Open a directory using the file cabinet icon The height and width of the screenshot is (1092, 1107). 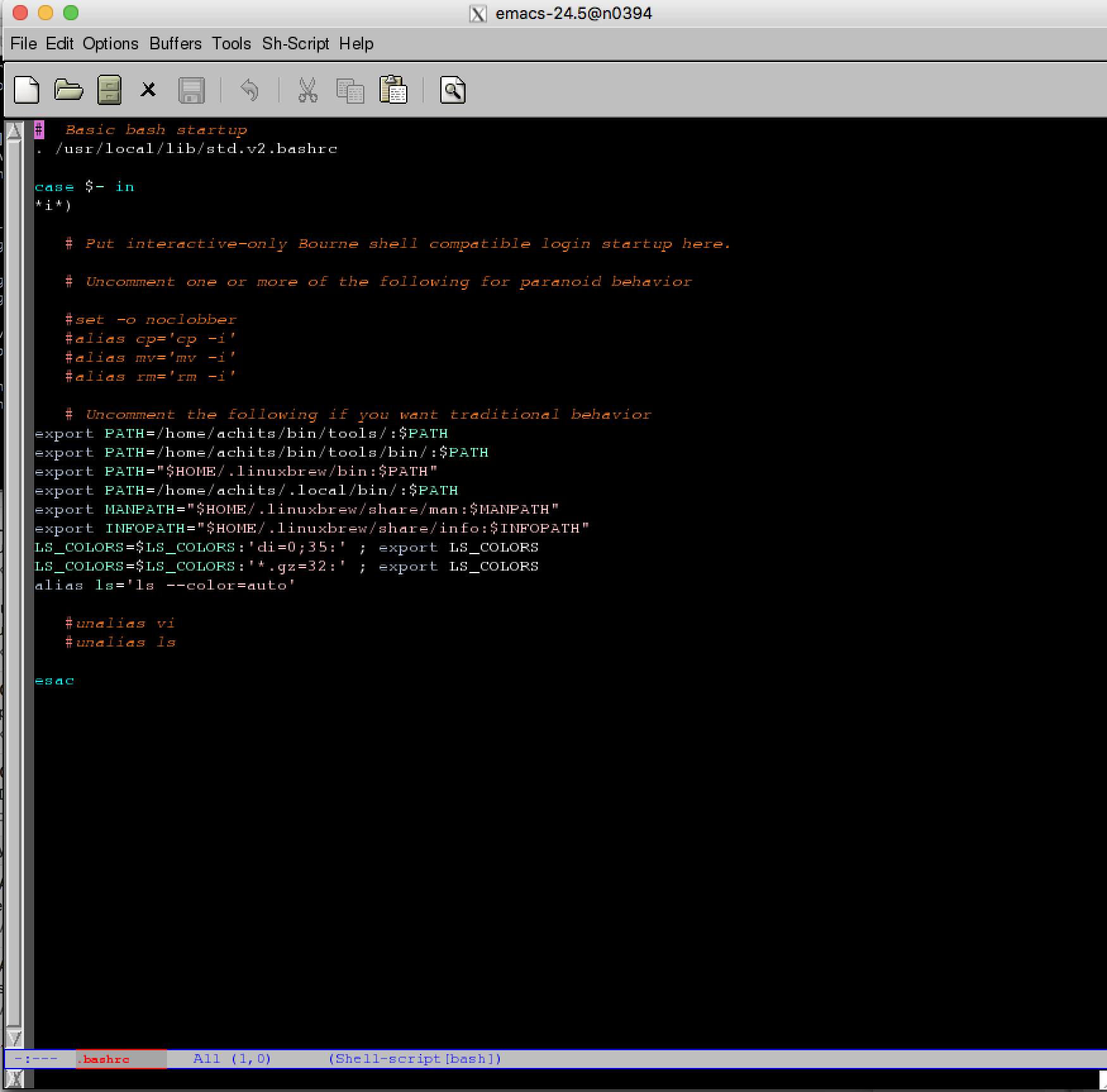pos(109,90)
